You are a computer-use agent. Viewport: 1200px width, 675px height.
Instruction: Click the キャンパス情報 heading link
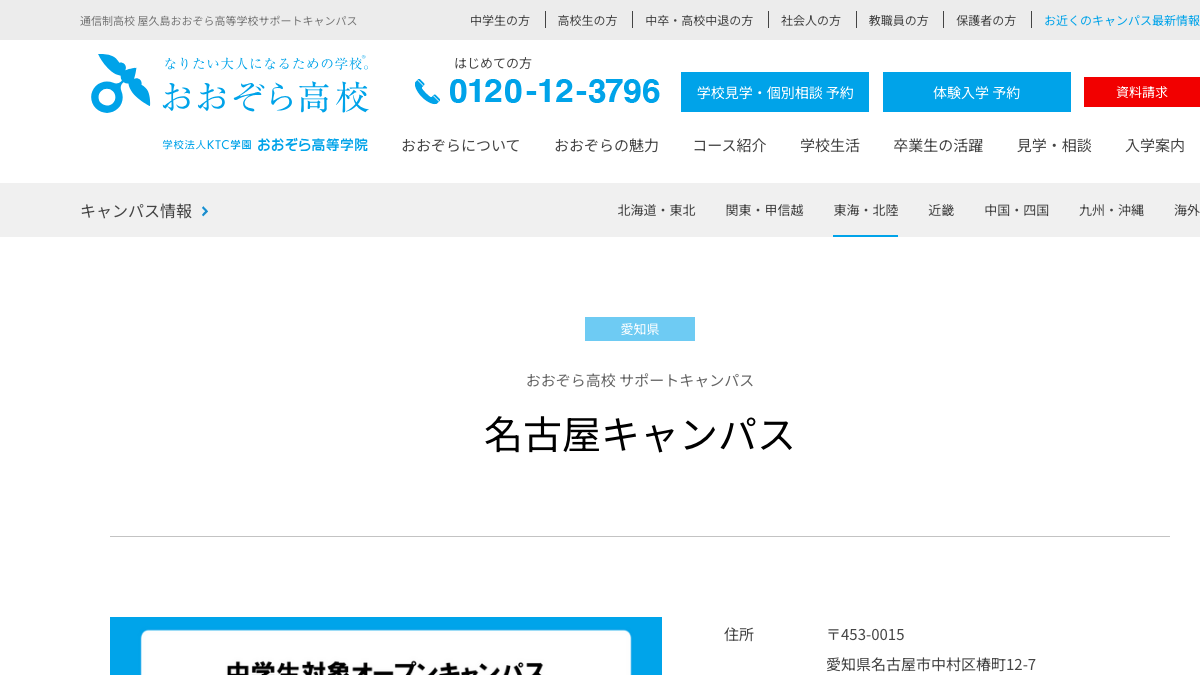tap(136, 211)
